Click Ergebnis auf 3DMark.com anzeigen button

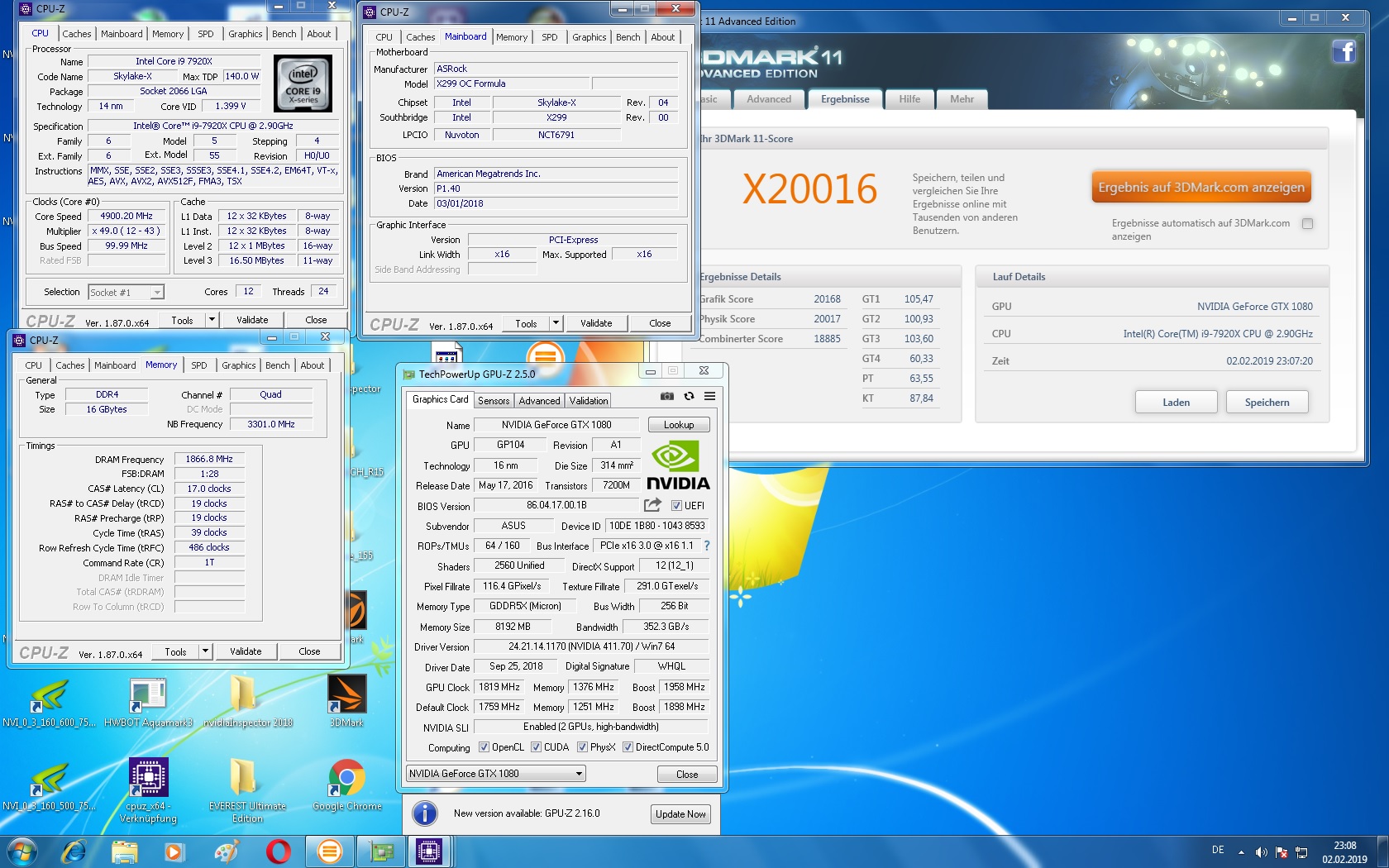(1200, 188)
